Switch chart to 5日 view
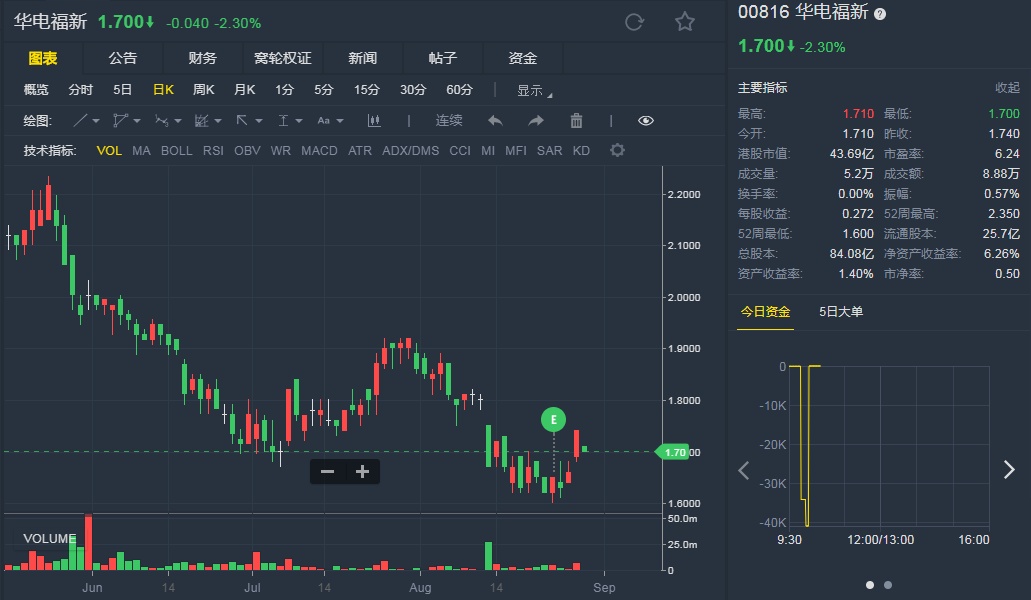 [122, 89]
